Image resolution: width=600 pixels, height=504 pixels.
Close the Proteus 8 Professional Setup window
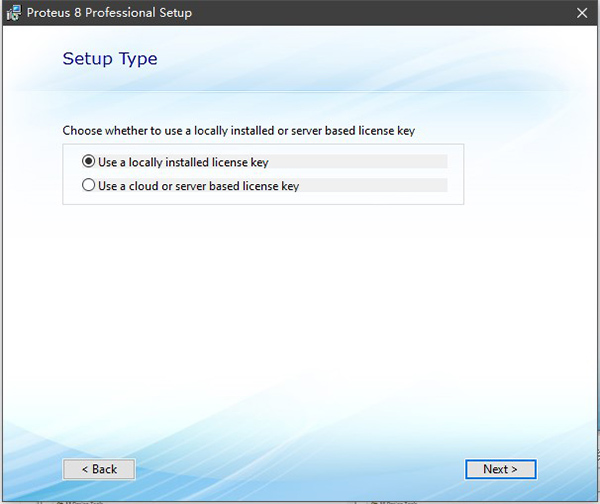(582, 13)
